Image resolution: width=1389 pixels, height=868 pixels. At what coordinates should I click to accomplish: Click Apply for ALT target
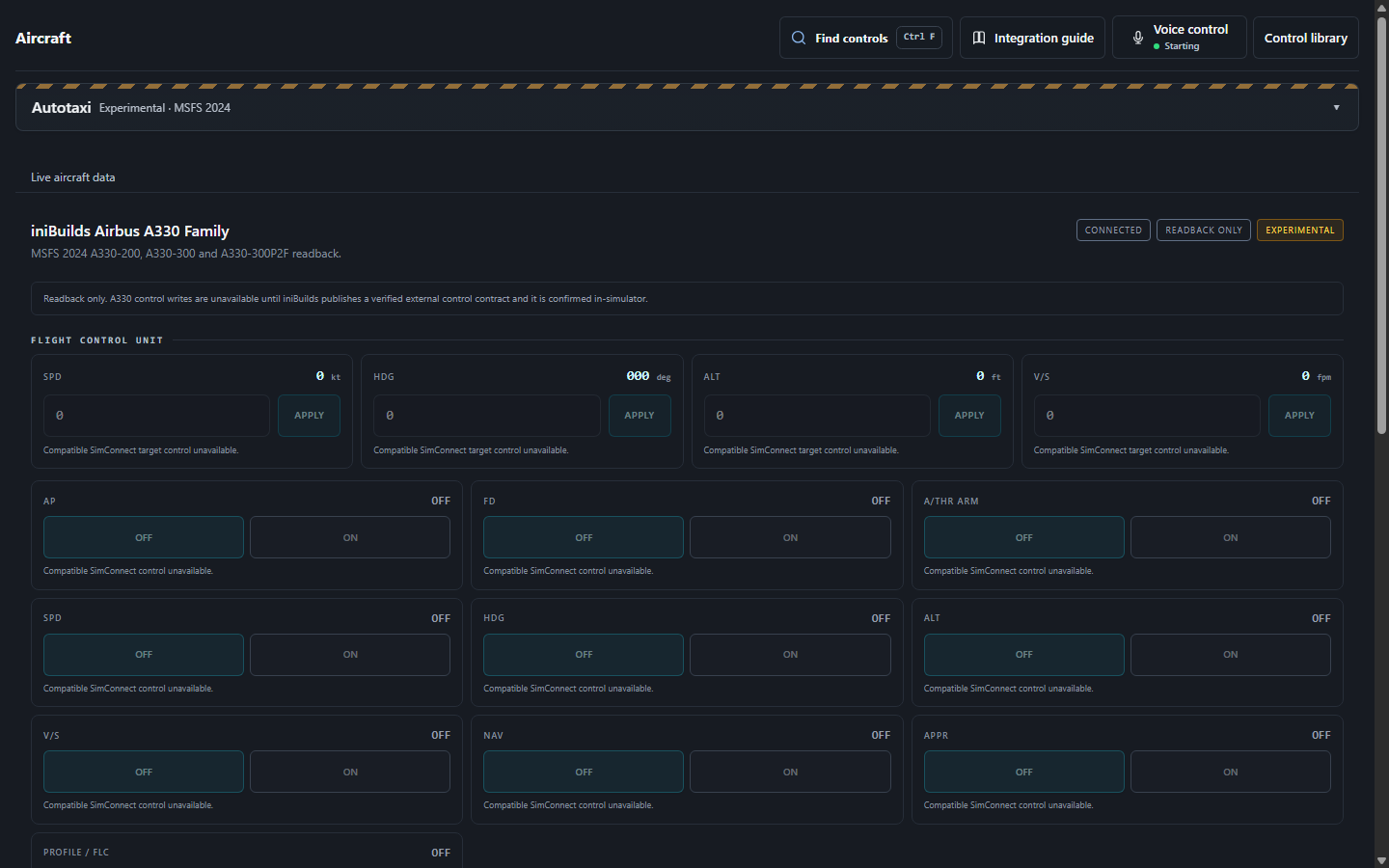[x=969, y=416]
